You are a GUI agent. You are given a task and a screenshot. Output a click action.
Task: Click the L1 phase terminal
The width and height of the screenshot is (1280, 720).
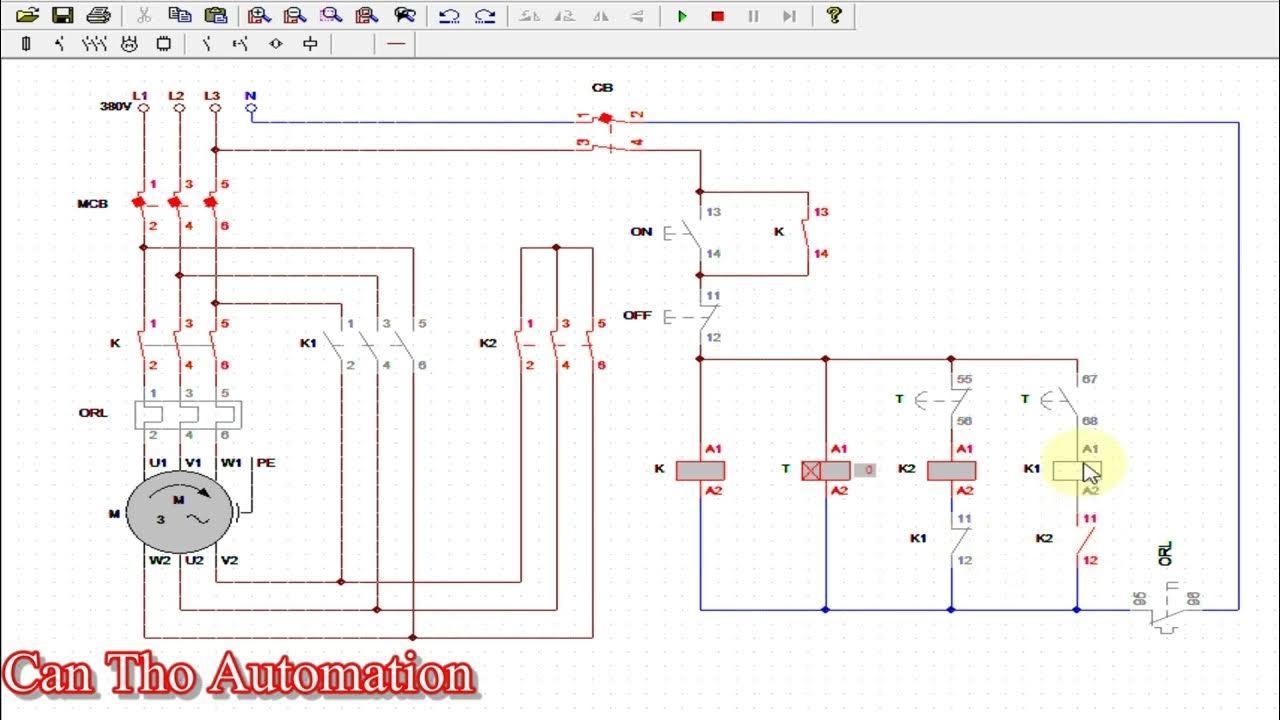(143, 106)
